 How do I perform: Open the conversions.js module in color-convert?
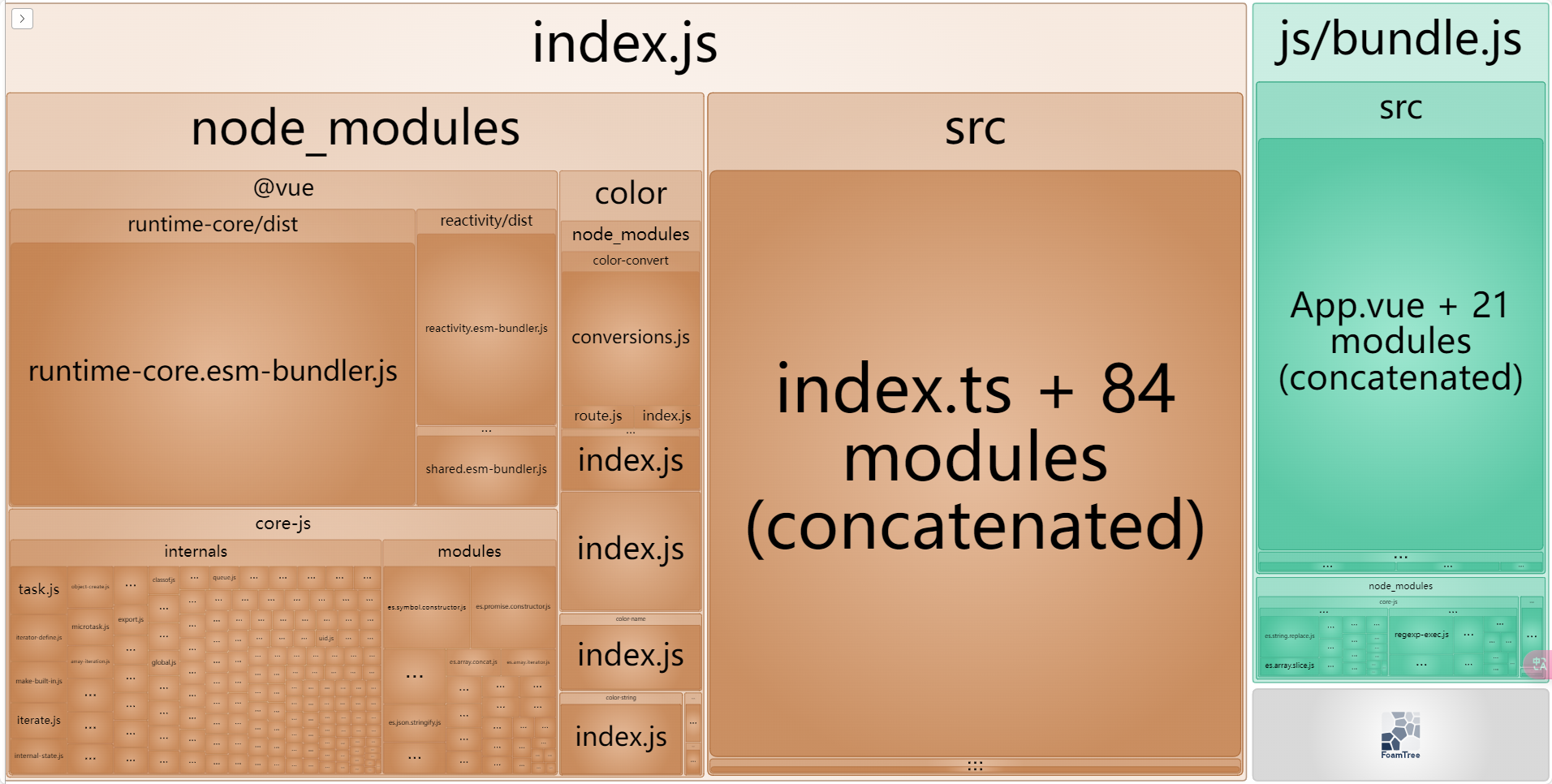click(631, 337)
